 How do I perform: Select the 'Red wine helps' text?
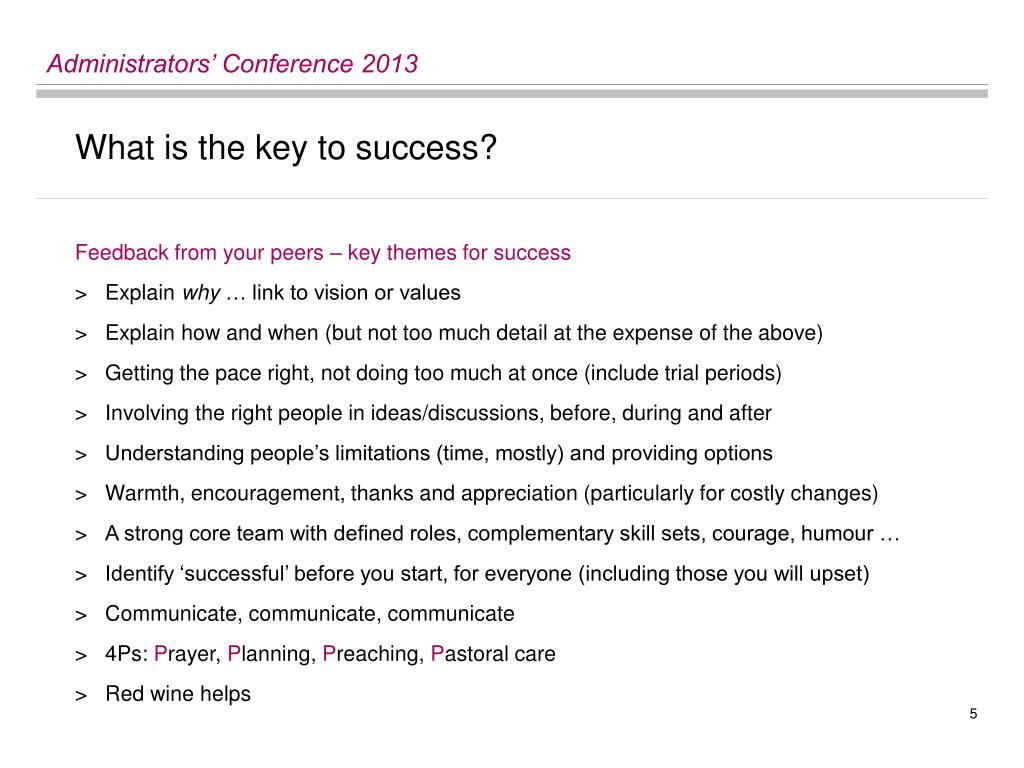tap(178, 694)
